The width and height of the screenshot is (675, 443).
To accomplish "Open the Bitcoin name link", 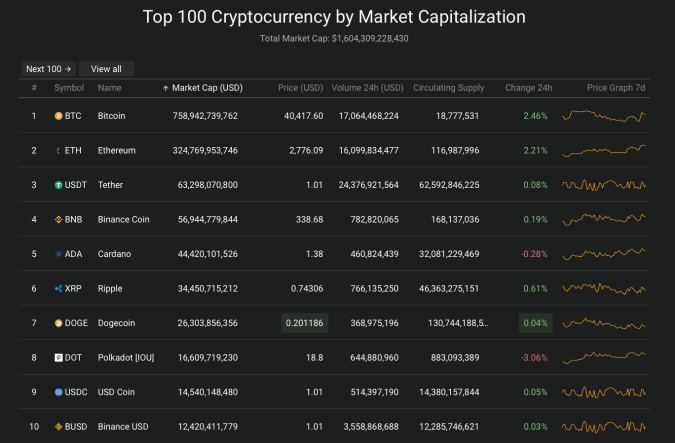I will [111, 116].
